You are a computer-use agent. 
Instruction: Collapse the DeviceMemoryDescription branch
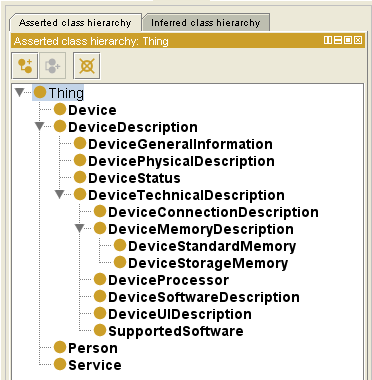coord(80,229)
